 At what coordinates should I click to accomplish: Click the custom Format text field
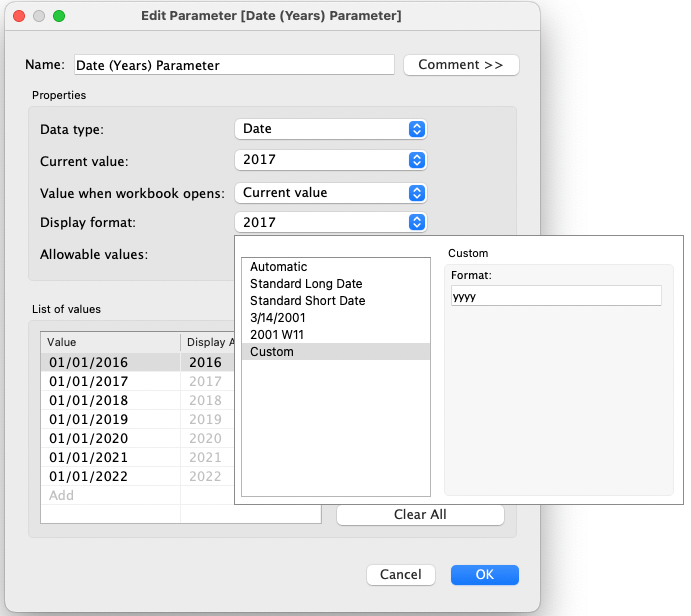[556, 296]
